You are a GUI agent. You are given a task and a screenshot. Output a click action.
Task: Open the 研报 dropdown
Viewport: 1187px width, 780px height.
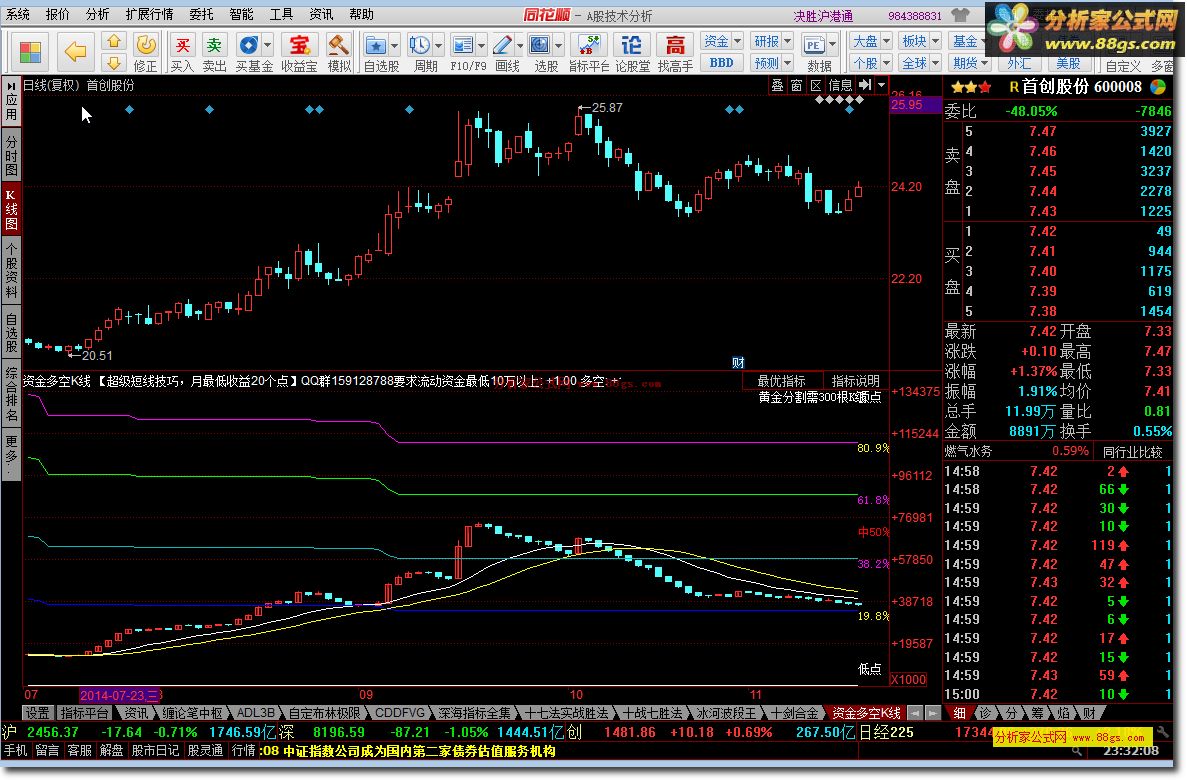(772, 41)
